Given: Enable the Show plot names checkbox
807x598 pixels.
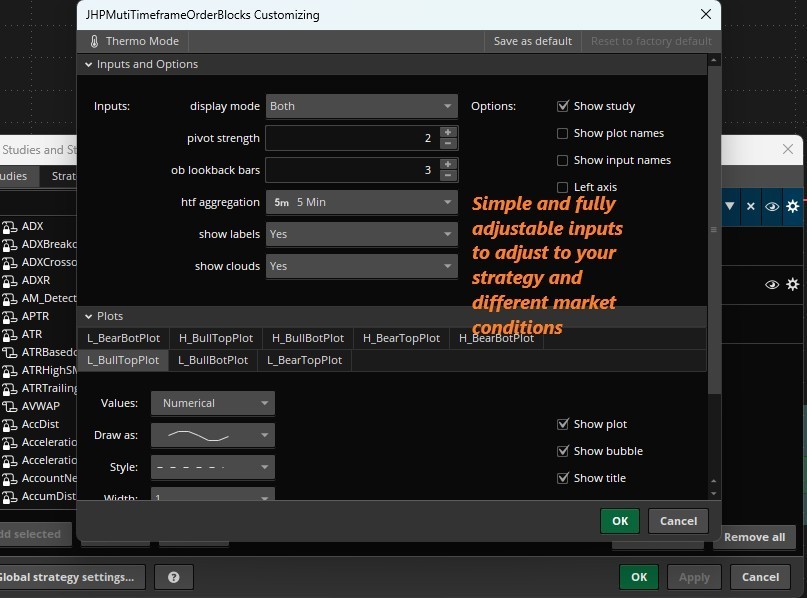Looking at the screenshot, I should click(563, 133).
